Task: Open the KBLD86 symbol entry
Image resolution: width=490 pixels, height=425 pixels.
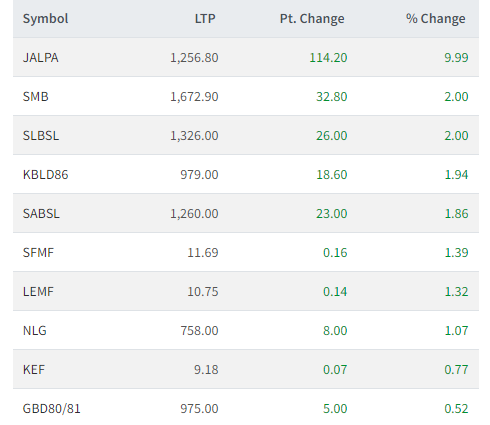Action: pos(45,175)
